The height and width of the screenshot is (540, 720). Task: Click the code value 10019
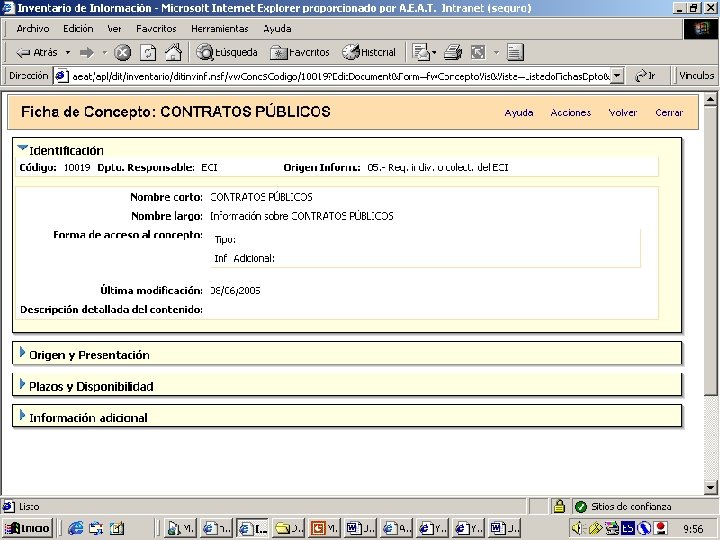(77, 168)
